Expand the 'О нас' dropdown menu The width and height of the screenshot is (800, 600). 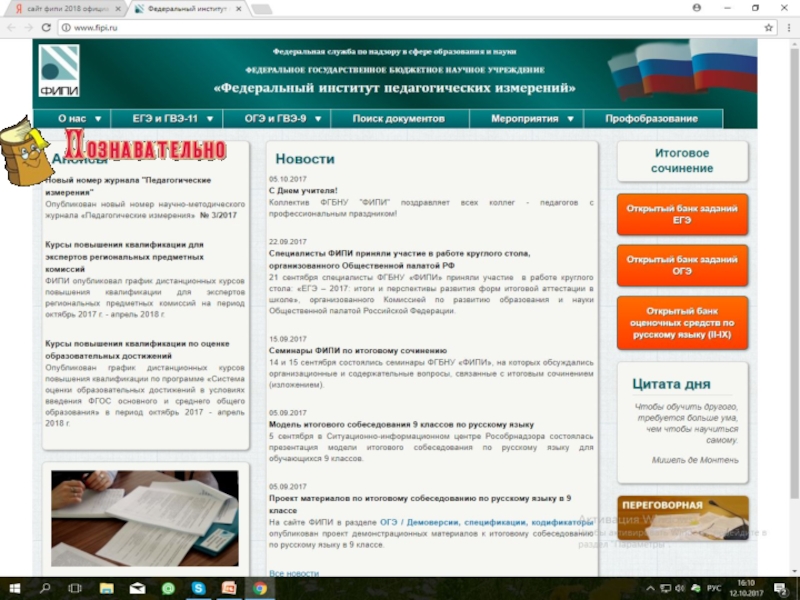(x=79, y=118)
